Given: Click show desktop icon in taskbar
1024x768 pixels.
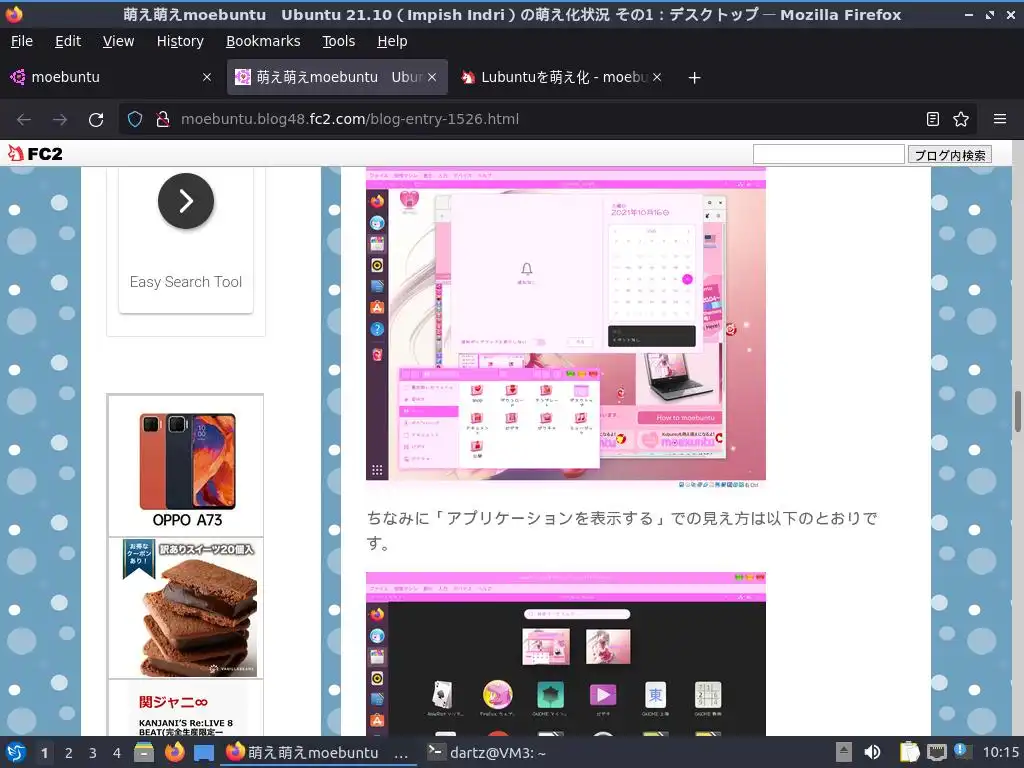Looking at the screenshot, I should pyautogui.click(x=204, y=753).
